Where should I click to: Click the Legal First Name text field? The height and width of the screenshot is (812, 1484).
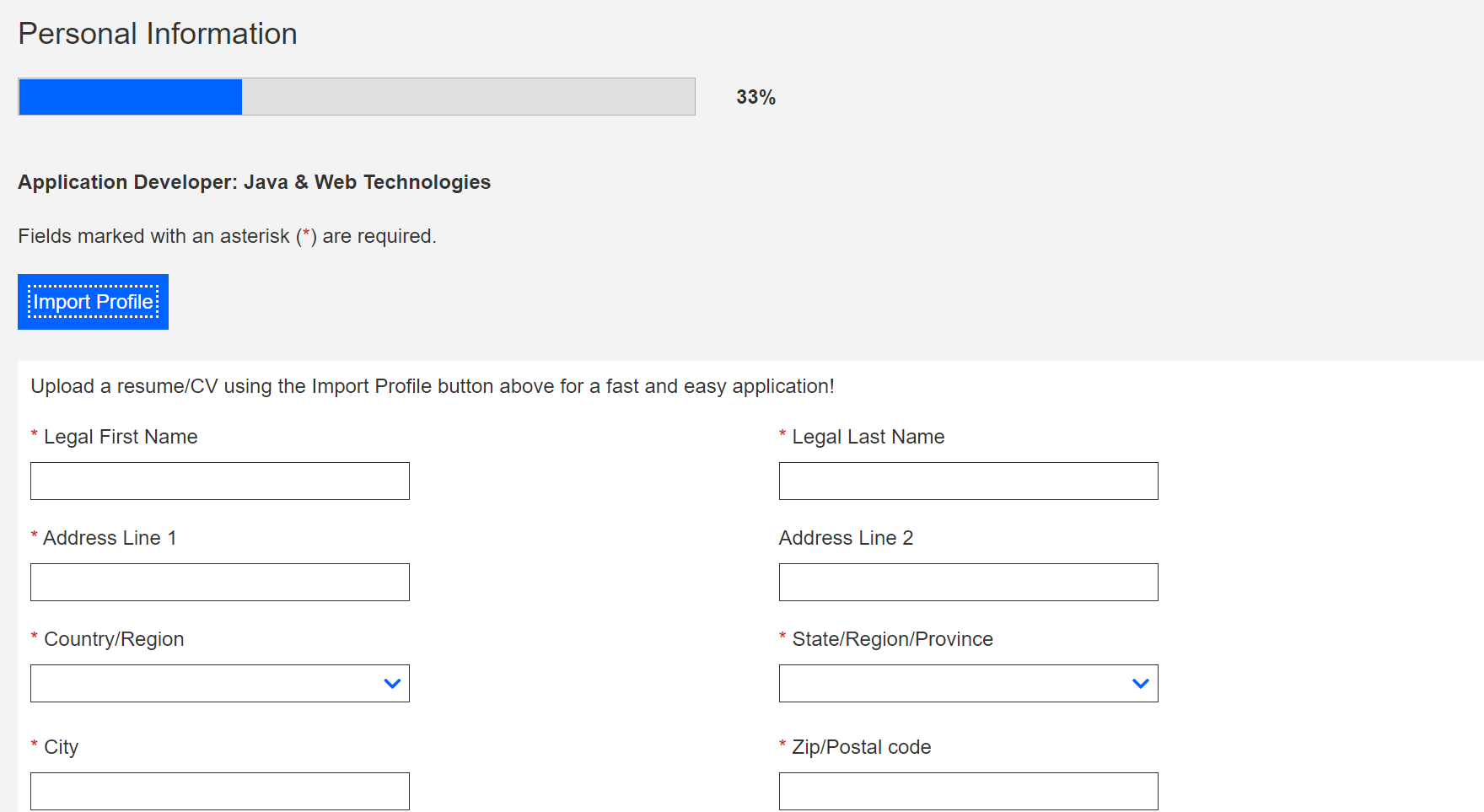pos(219,481)
